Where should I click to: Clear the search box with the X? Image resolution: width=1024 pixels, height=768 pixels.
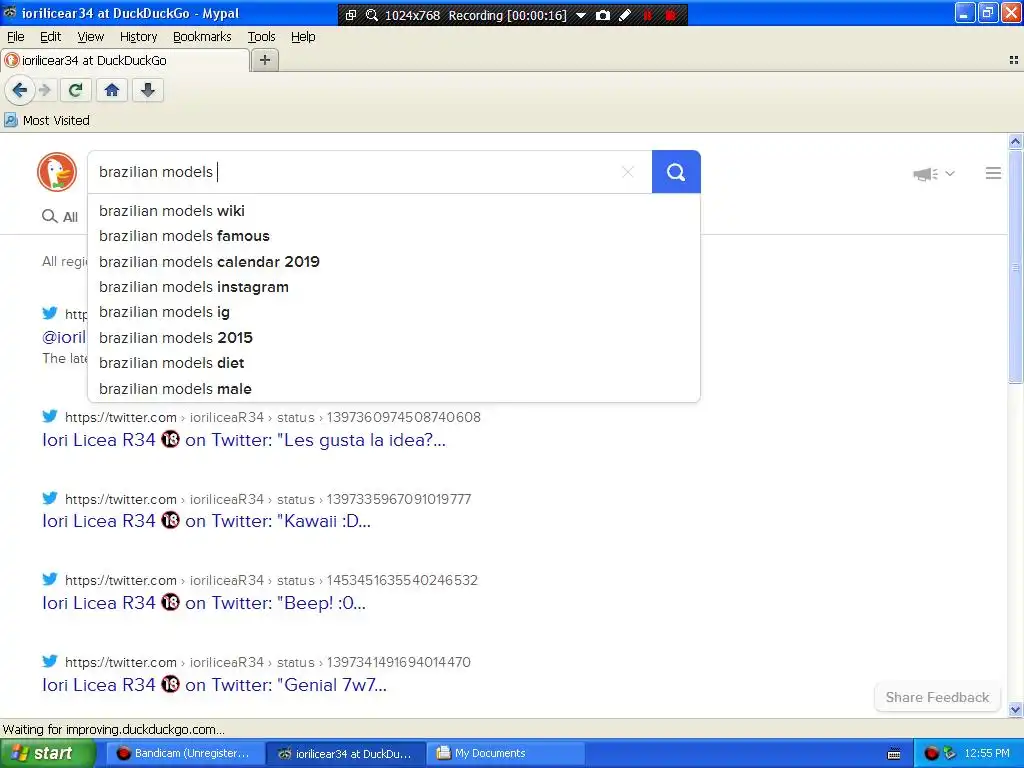point(628,172)
